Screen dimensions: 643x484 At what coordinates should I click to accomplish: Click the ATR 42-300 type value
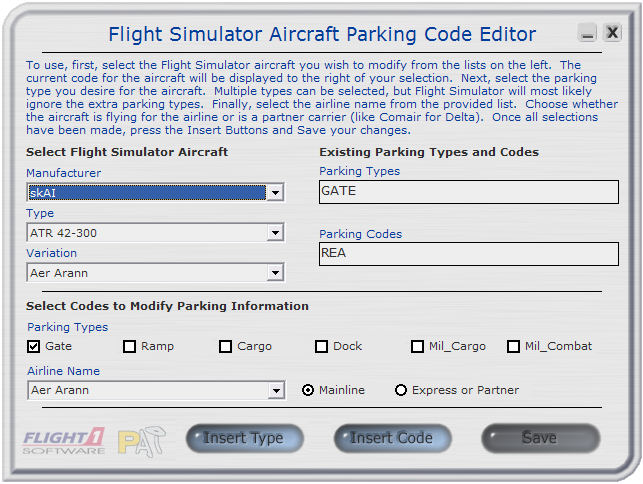[64, 233]
